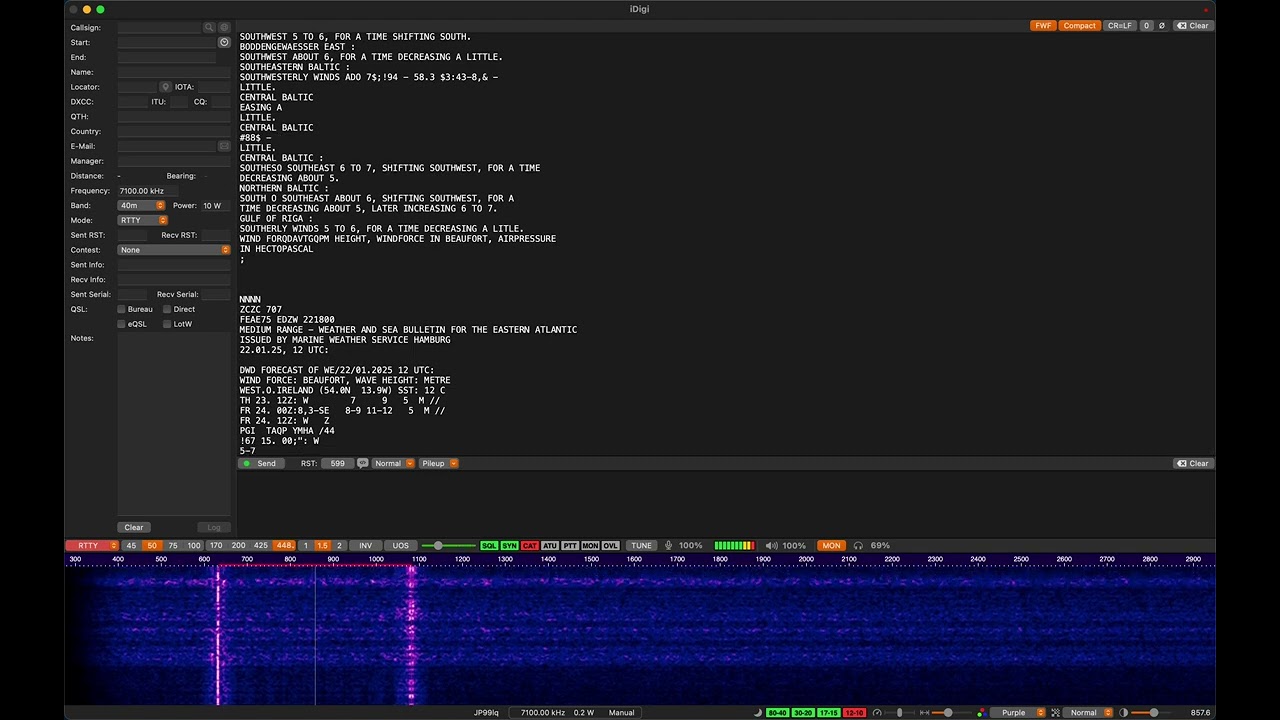Open the Contest None dropdown
The image size is (1280, 720).
click(x=174, y=250)
